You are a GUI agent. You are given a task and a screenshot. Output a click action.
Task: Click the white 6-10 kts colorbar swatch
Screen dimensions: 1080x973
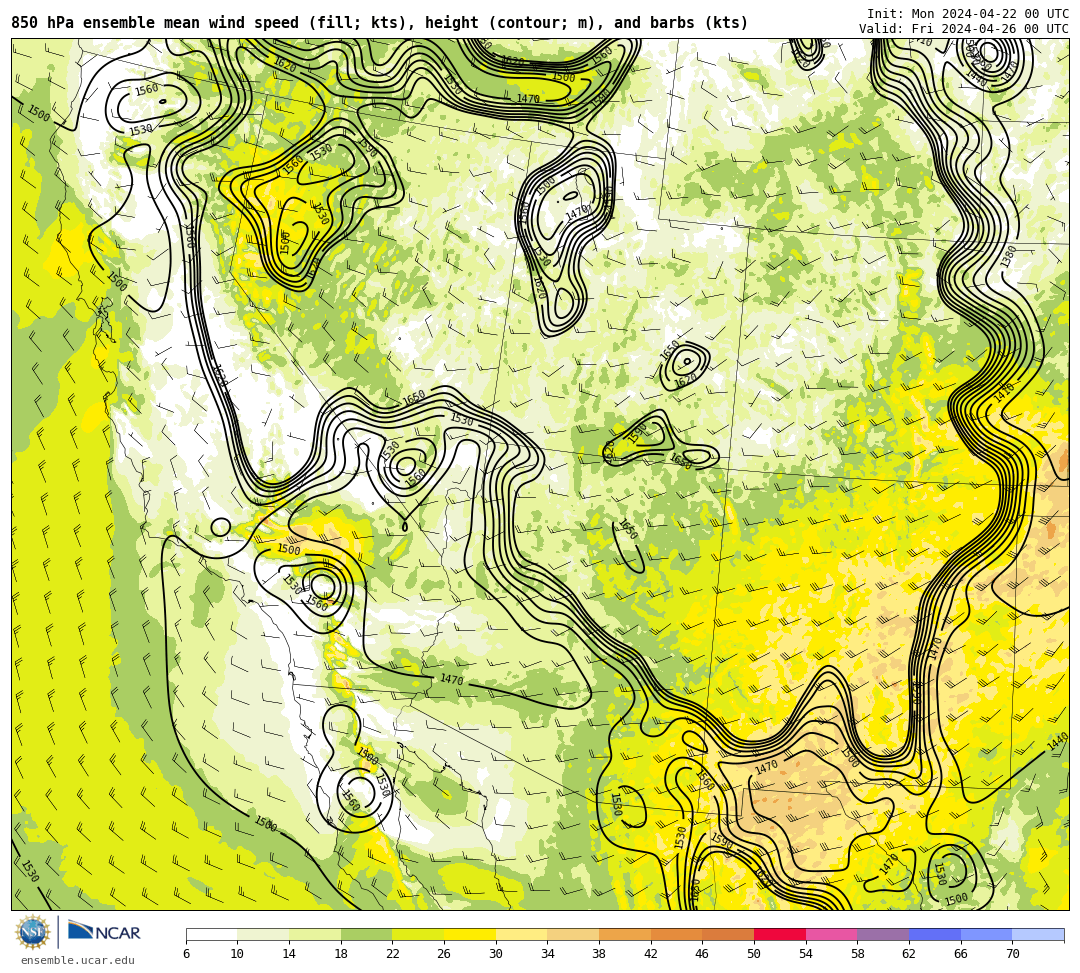[211, 934]
